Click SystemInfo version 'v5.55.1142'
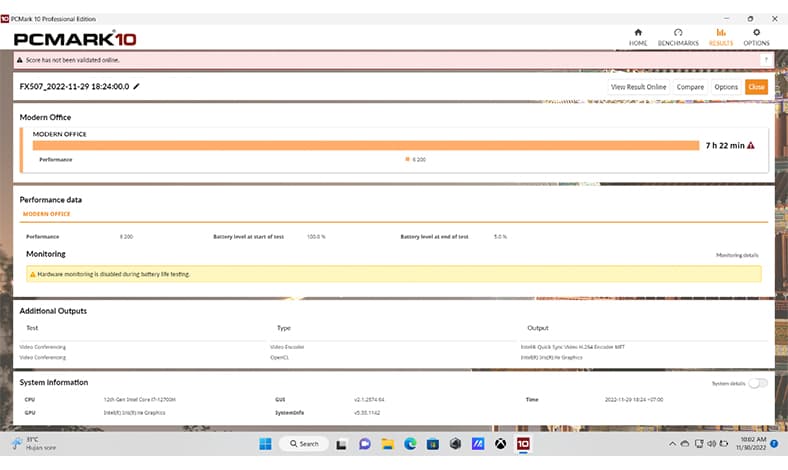788x470 pixels. point(367,413)
